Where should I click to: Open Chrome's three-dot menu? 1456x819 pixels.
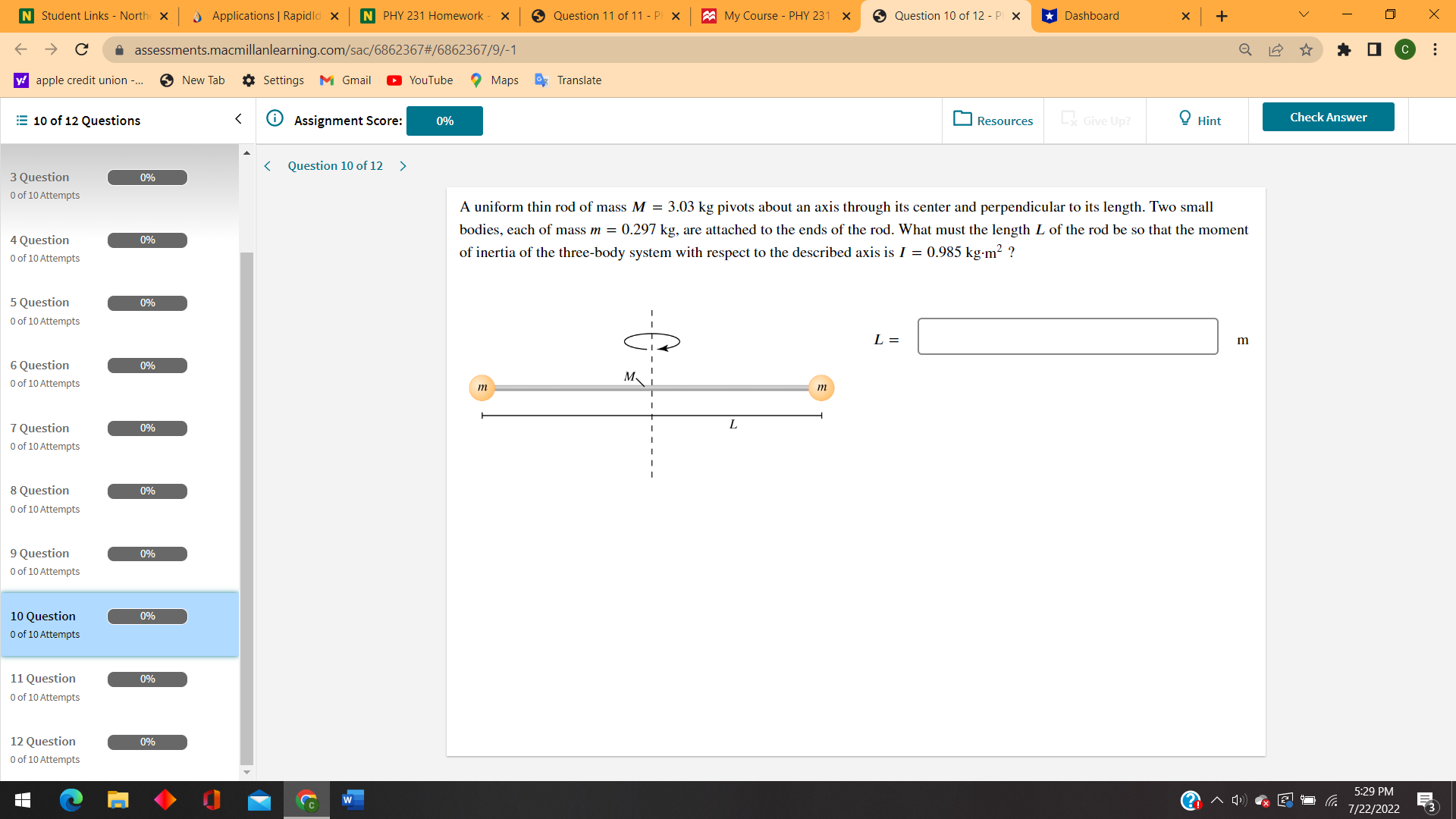click(1435, 50)
